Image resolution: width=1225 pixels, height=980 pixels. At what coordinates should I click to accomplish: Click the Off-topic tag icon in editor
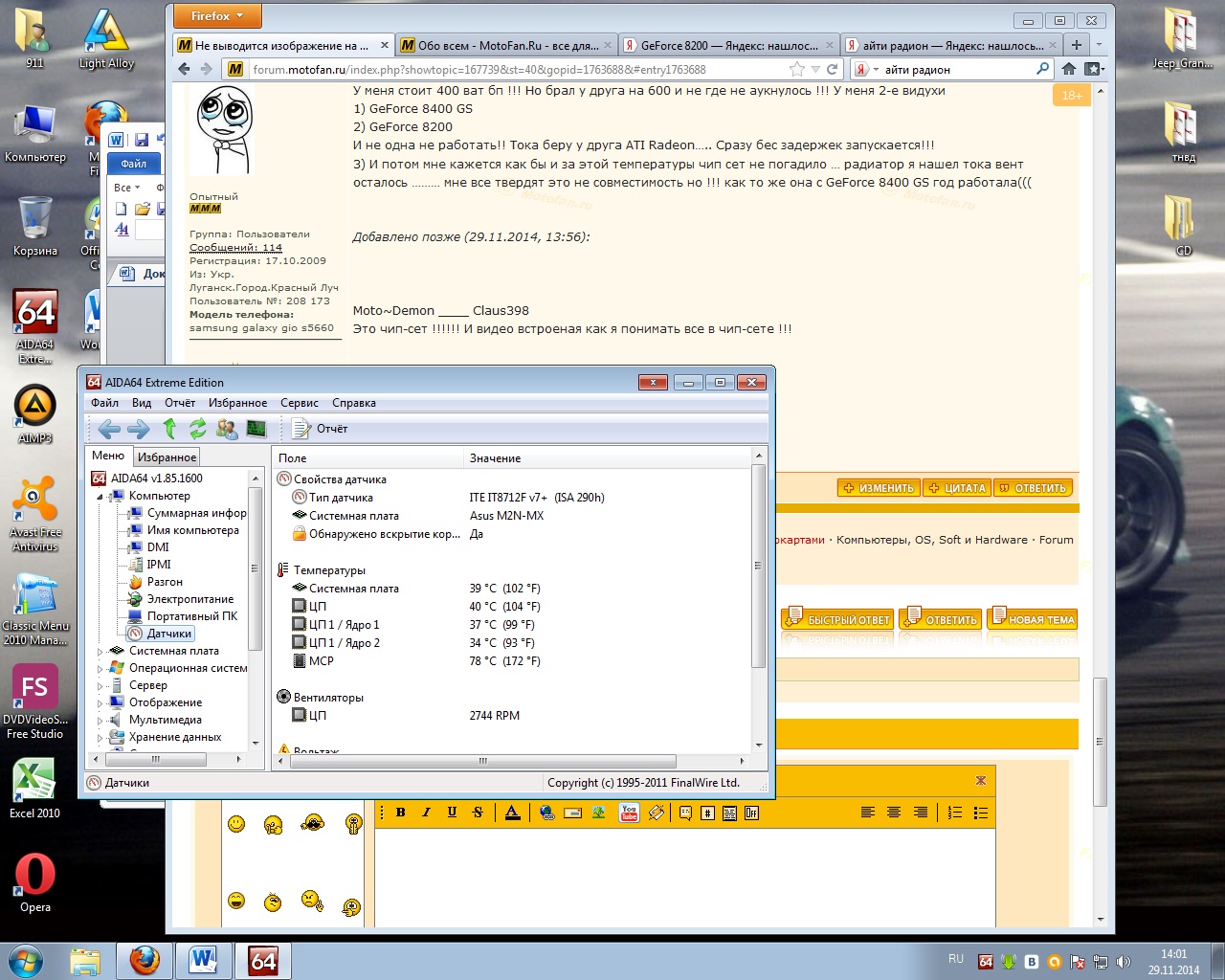[x=751, y=813]
